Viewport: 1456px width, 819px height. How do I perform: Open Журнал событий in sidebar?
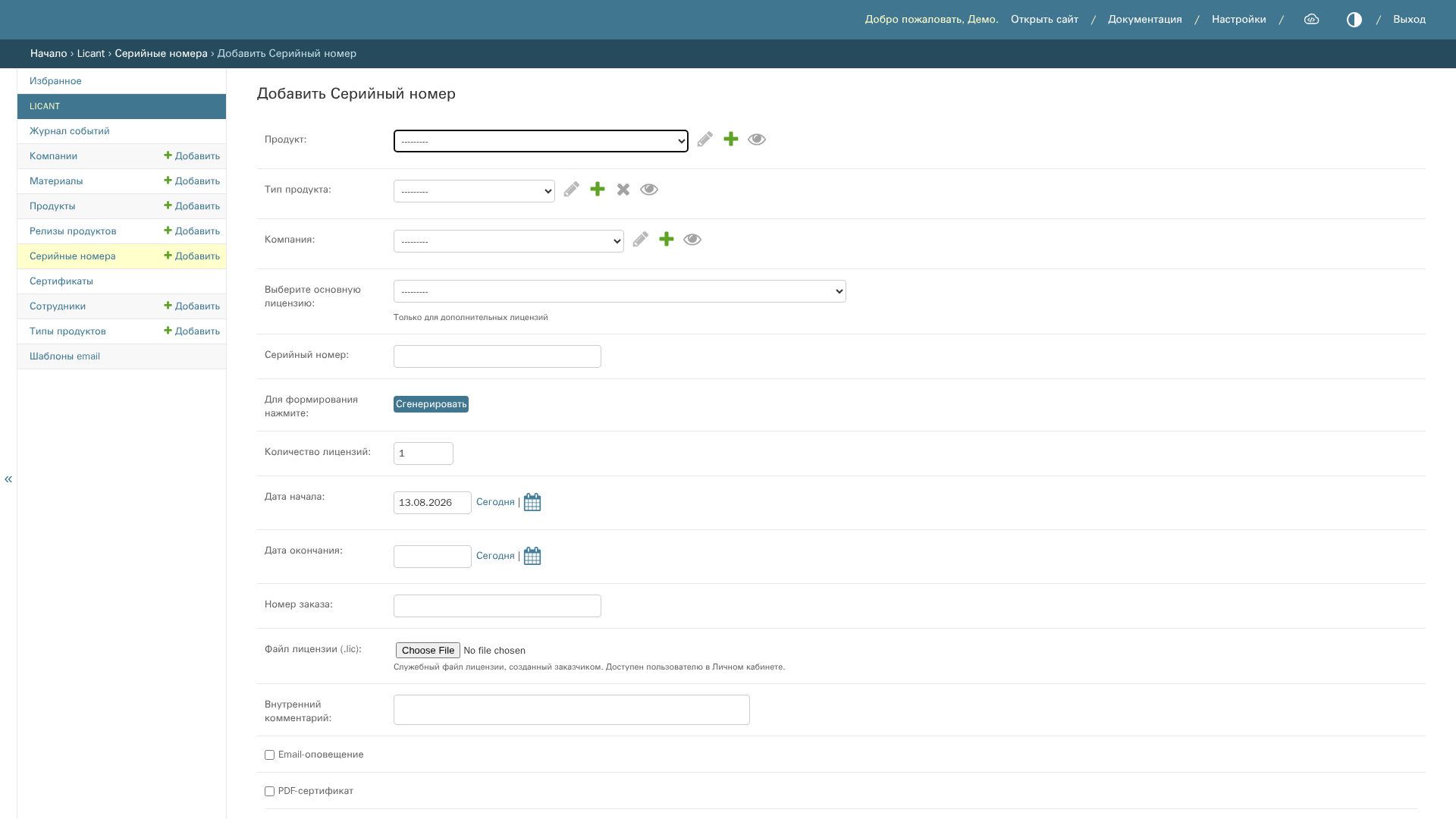(70, 131)
